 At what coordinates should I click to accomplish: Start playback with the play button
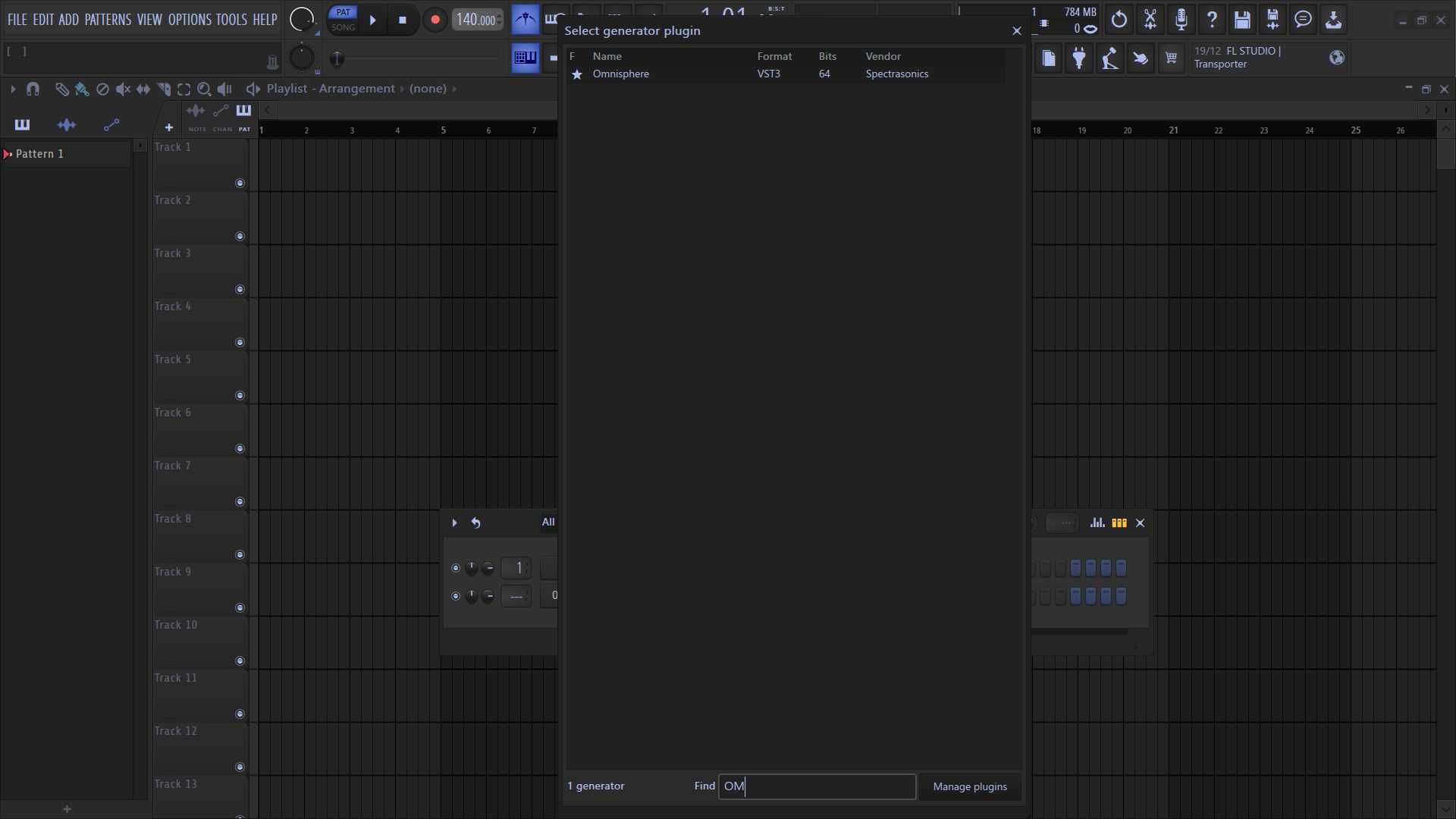[x=372, y=20]
